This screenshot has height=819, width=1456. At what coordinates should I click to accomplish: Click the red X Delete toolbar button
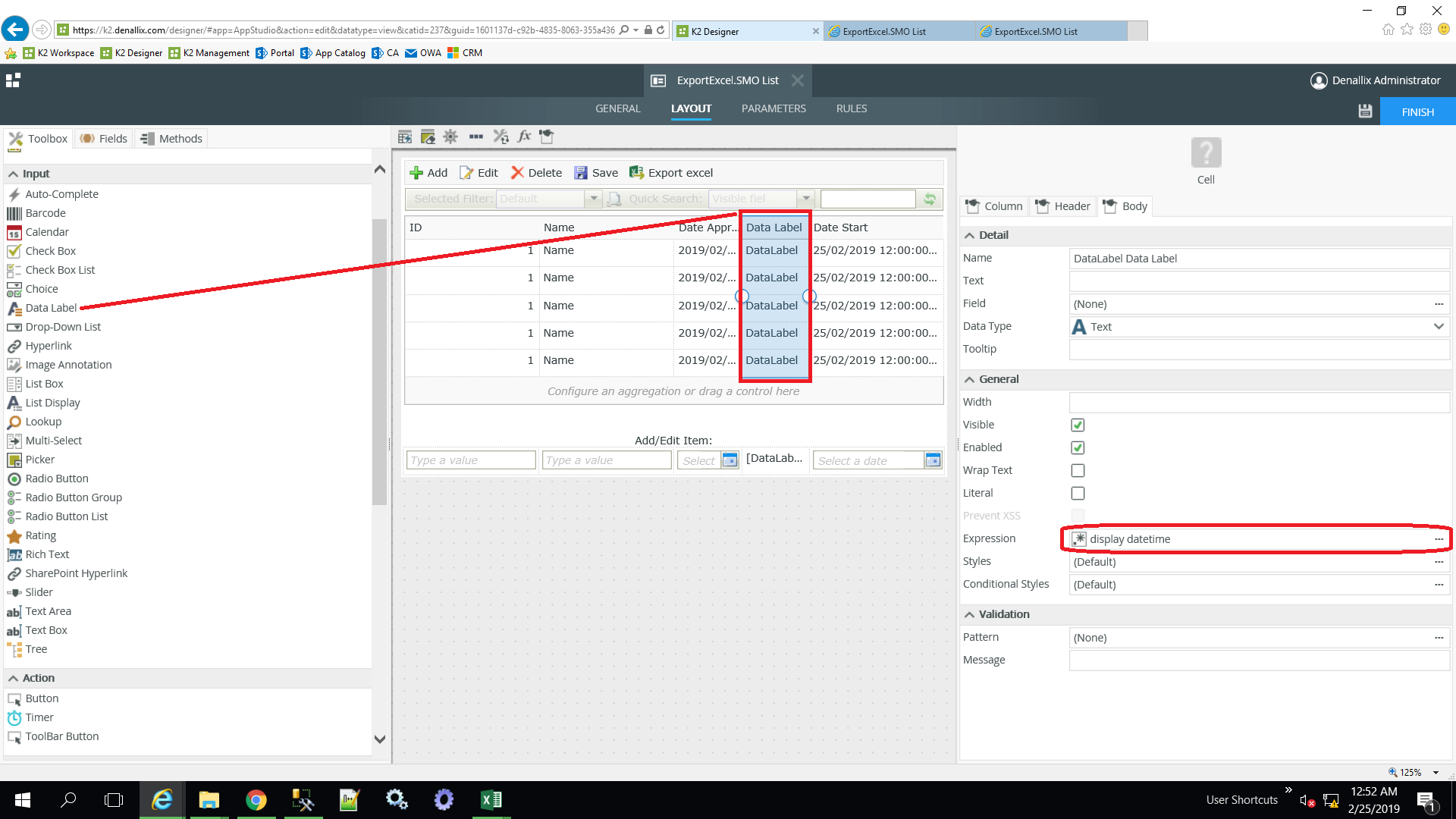(536, 173)
